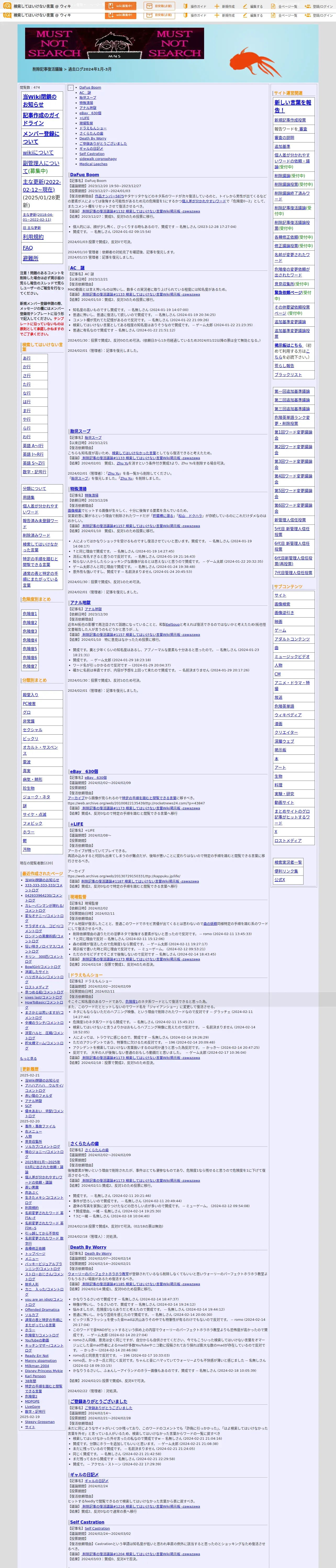Jump to sidewalk coprophagy from table of contents
This screenshot has height=1568, width=336.
click(x=98, y=159)
